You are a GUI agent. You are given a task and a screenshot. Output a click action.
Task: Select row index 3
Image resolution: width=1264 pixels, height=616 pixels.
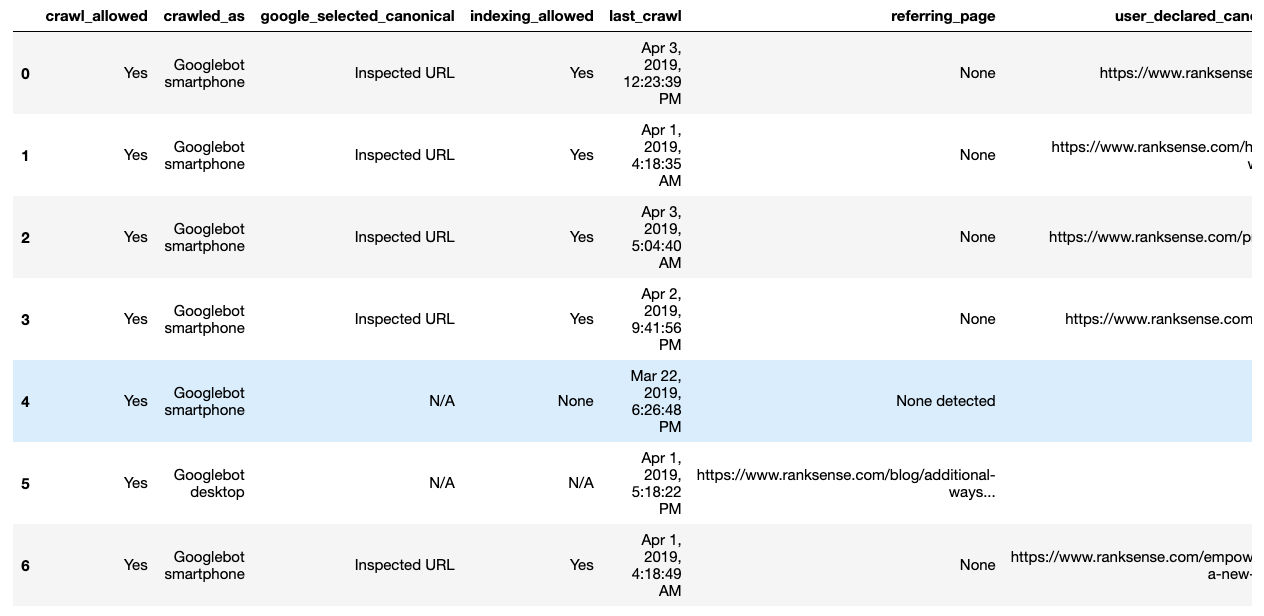click(x=25, y=319)
